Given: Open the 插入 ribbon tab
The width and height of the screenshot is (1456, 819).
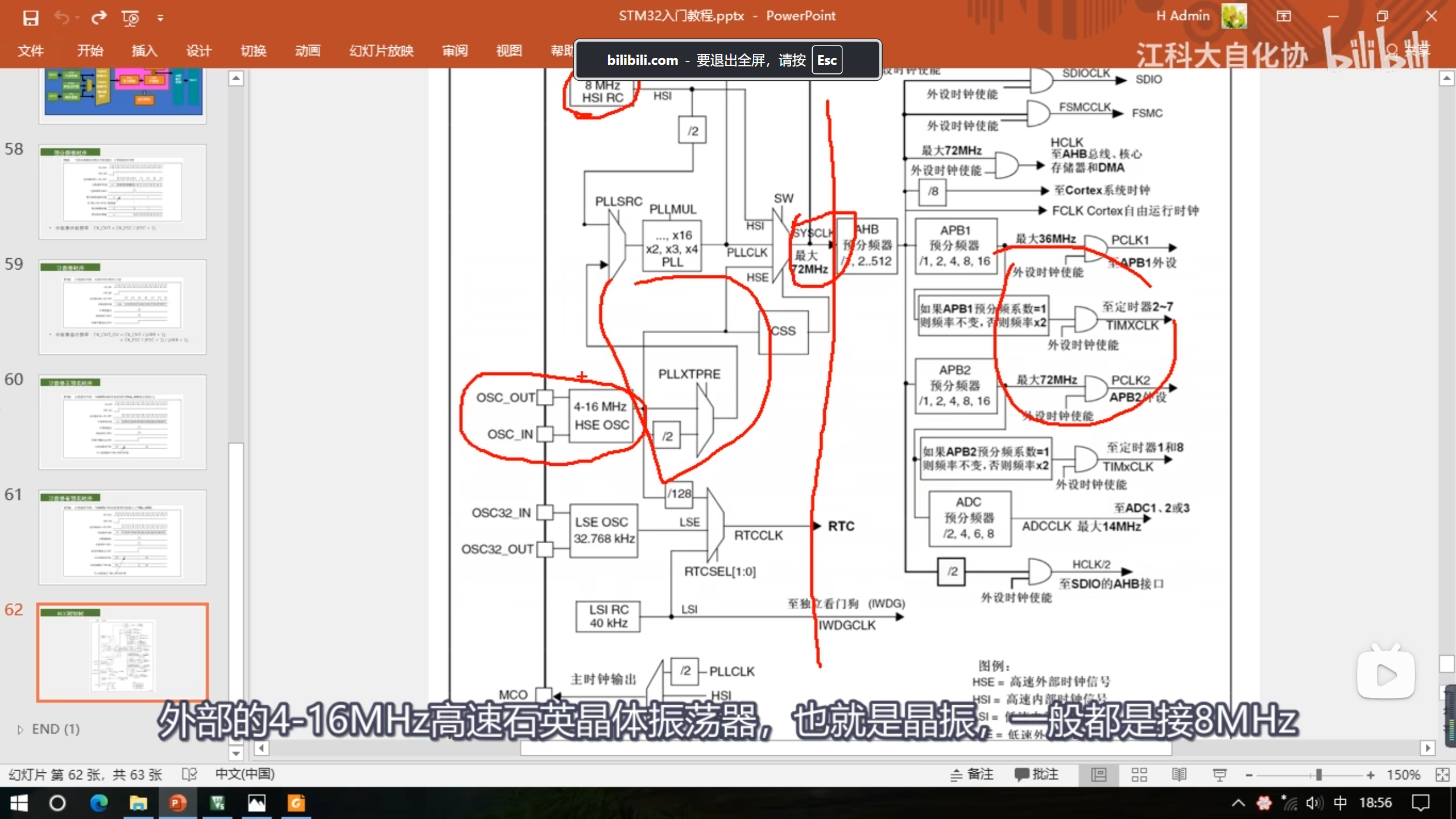Looking at the screenshot, I should click(x=144, y=51).
